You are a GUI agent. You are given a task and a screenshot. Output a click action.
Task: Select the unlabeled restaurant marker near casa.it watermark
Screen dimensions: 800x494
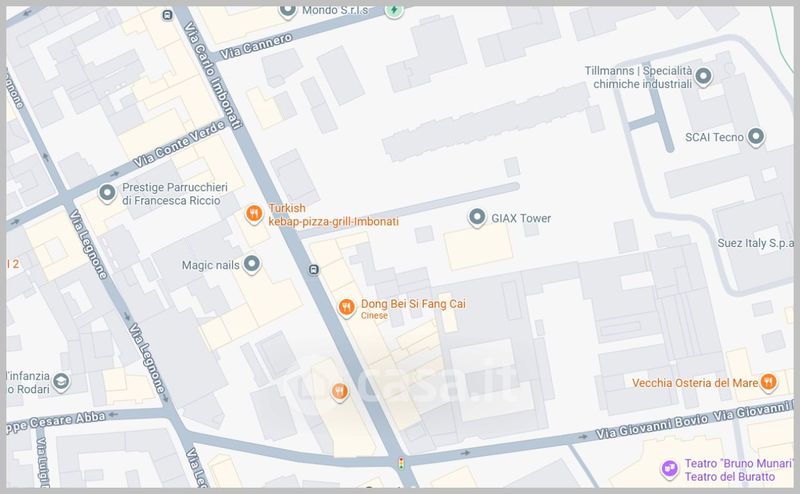pyautogui.click(x=340, y=392)
